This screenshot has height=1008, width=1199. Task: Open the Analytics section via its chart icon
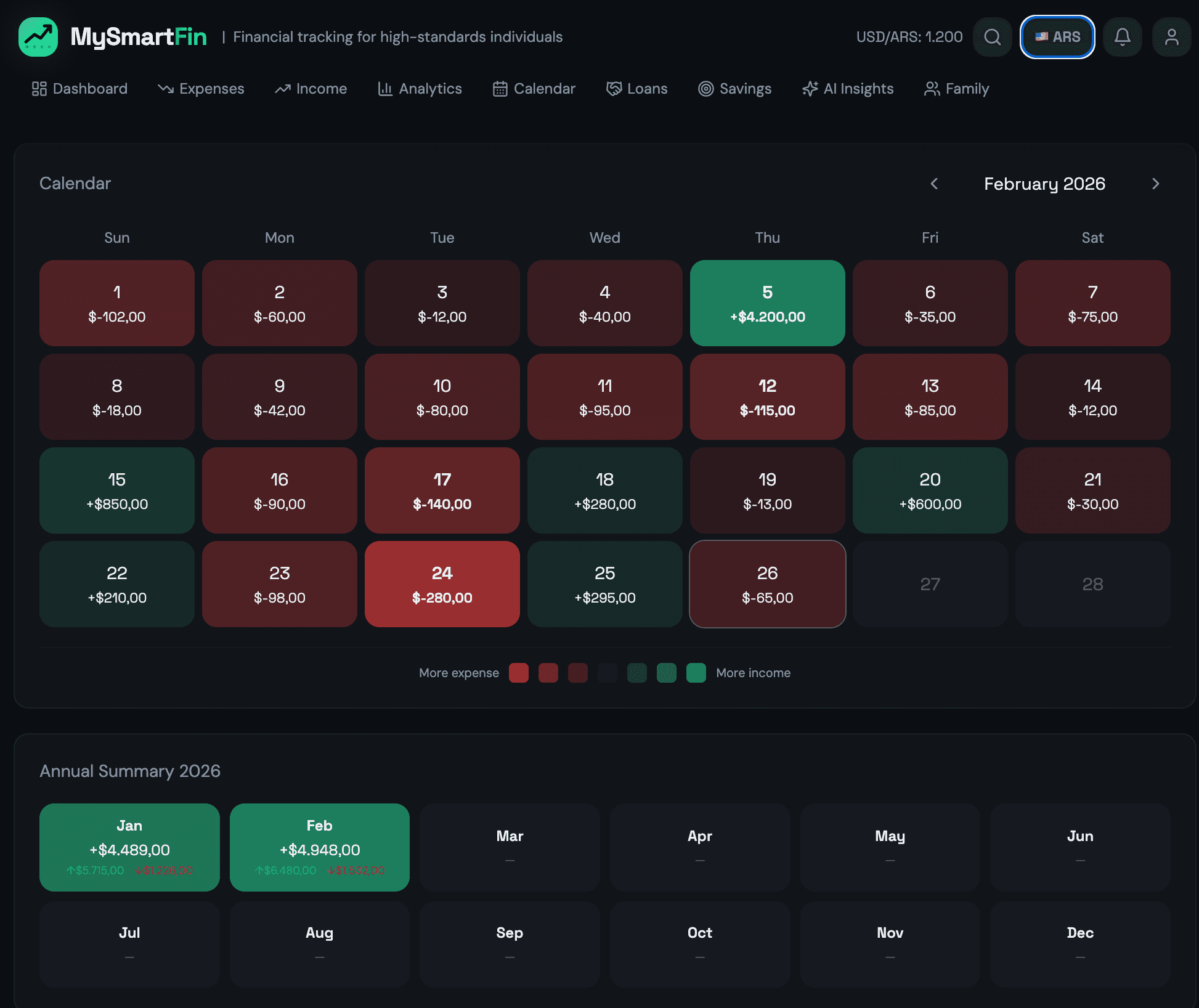385,89
